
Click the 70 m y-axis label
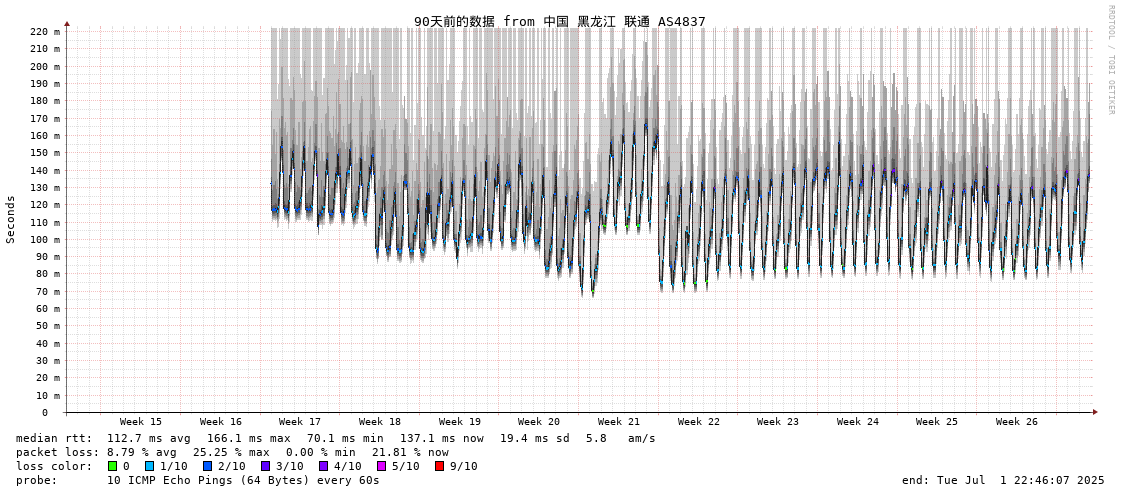pos(49,292)
